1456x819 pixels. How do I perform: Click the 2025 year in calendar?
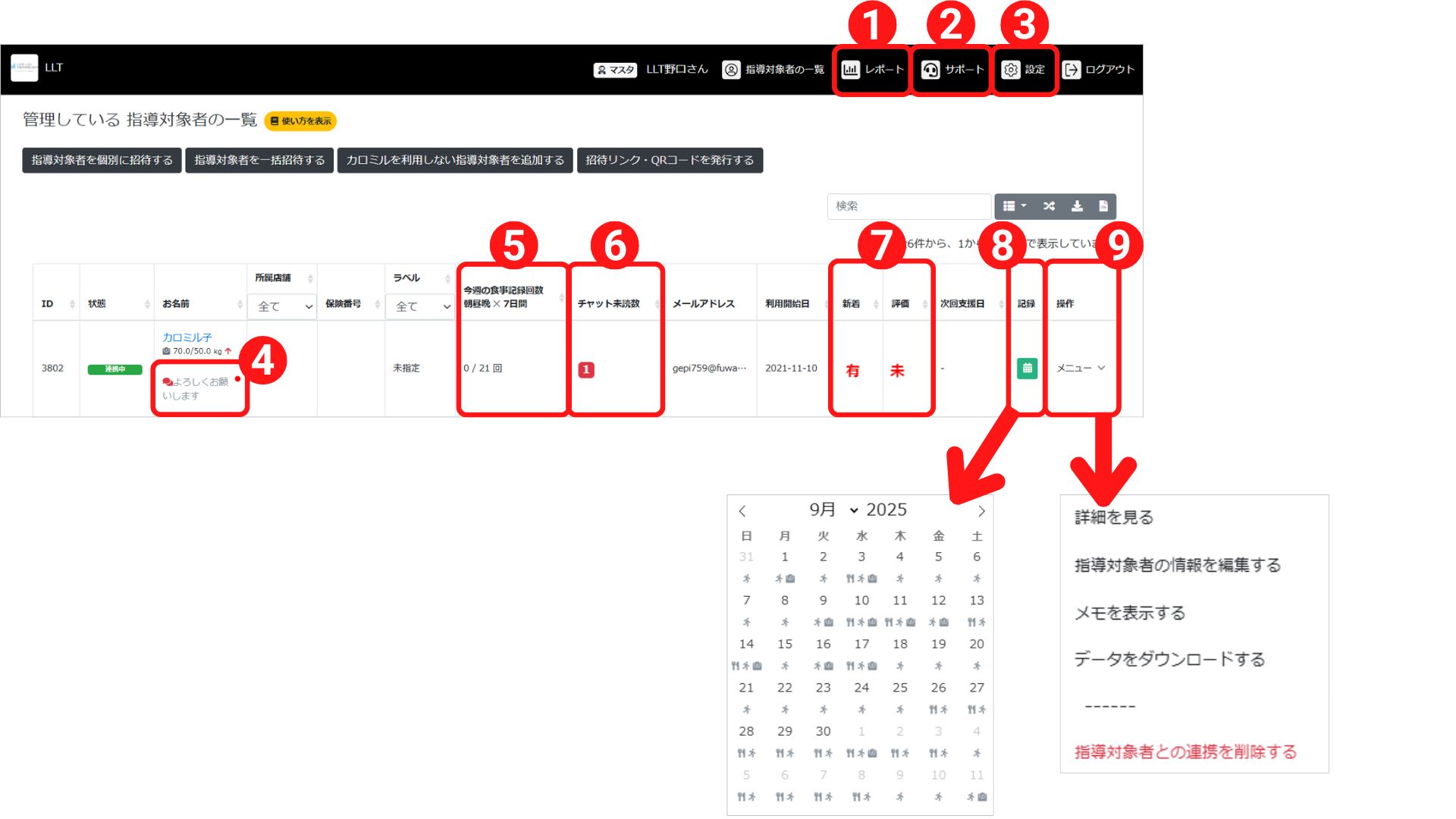pyautogui.click(x=886, y=510)
